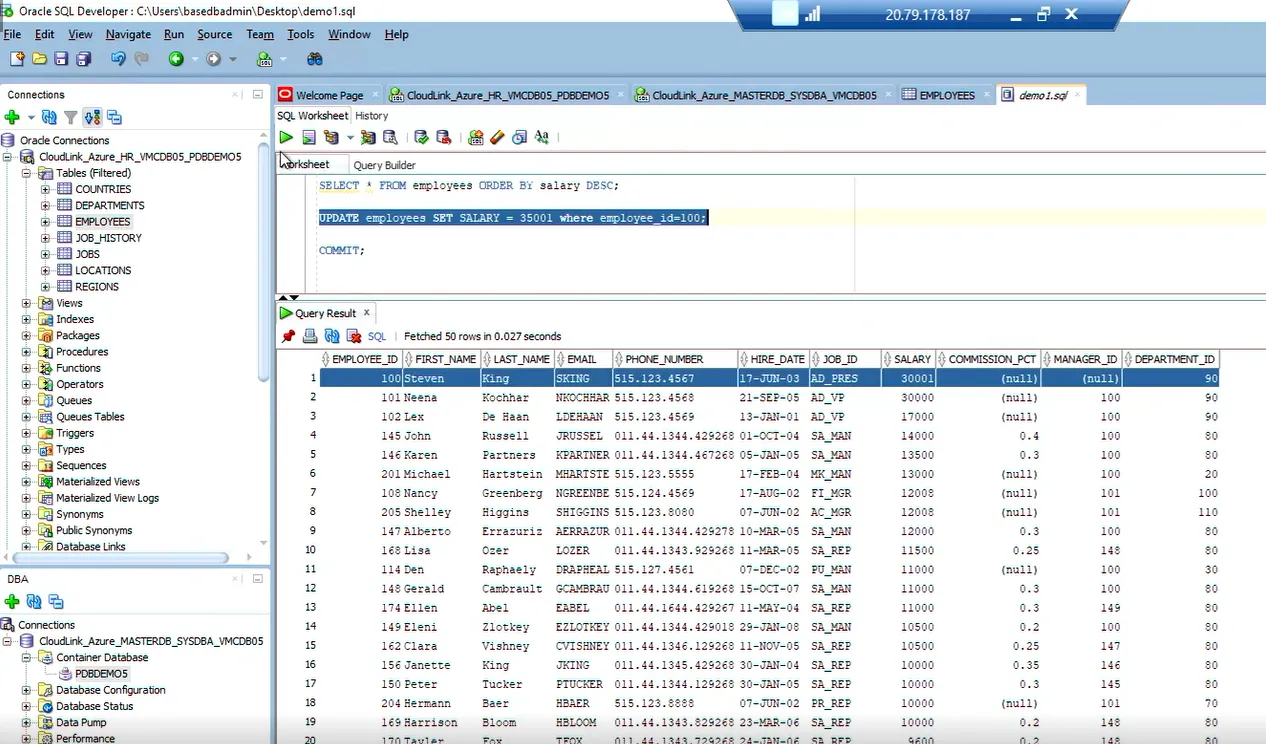Click the Print icon in Query Result toolbar
Image resolution: width=1266 pixels, height=744 pixels.
tap(310, 336)
